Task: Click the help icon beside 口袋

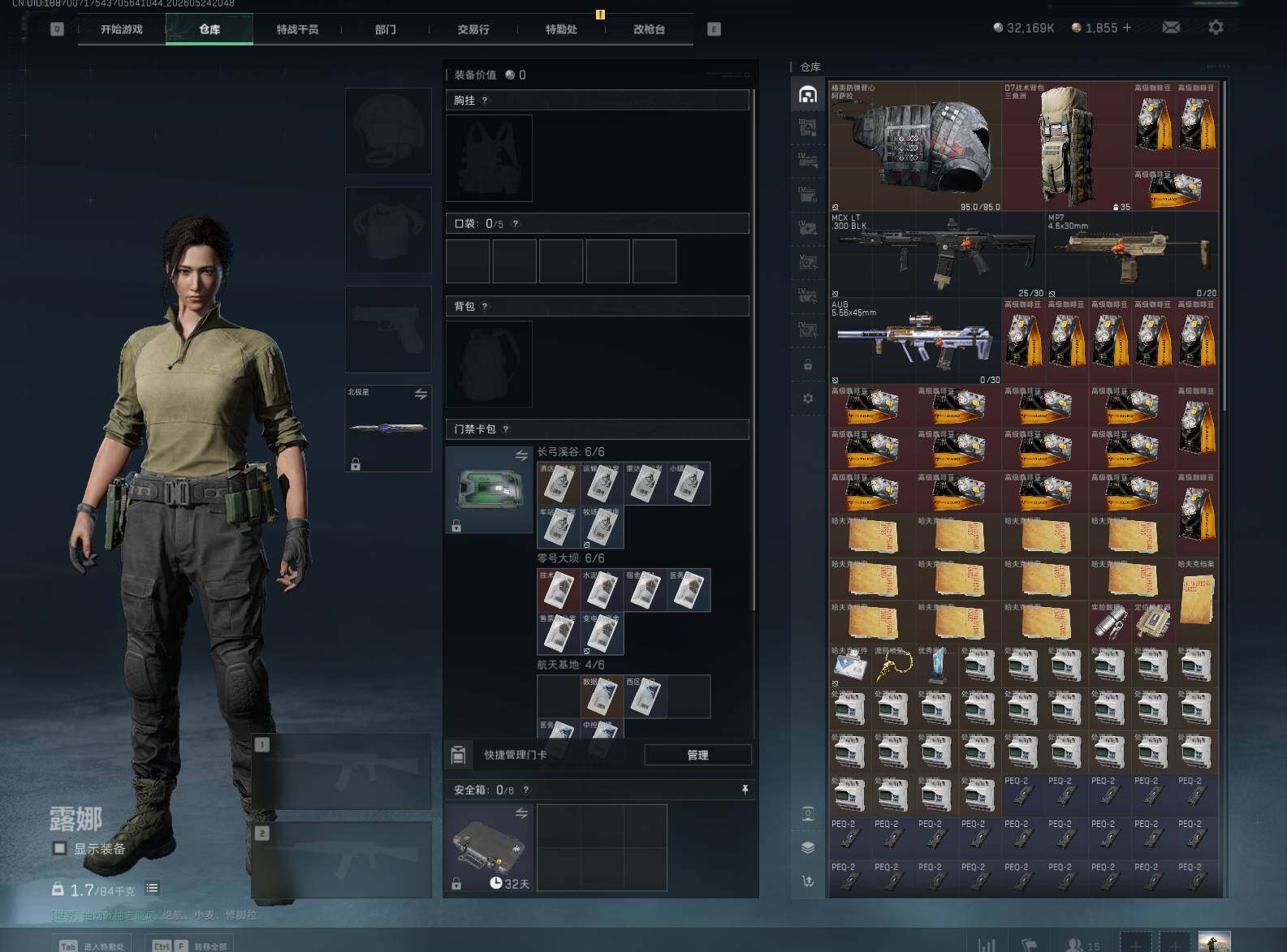Action: [515, 224]
